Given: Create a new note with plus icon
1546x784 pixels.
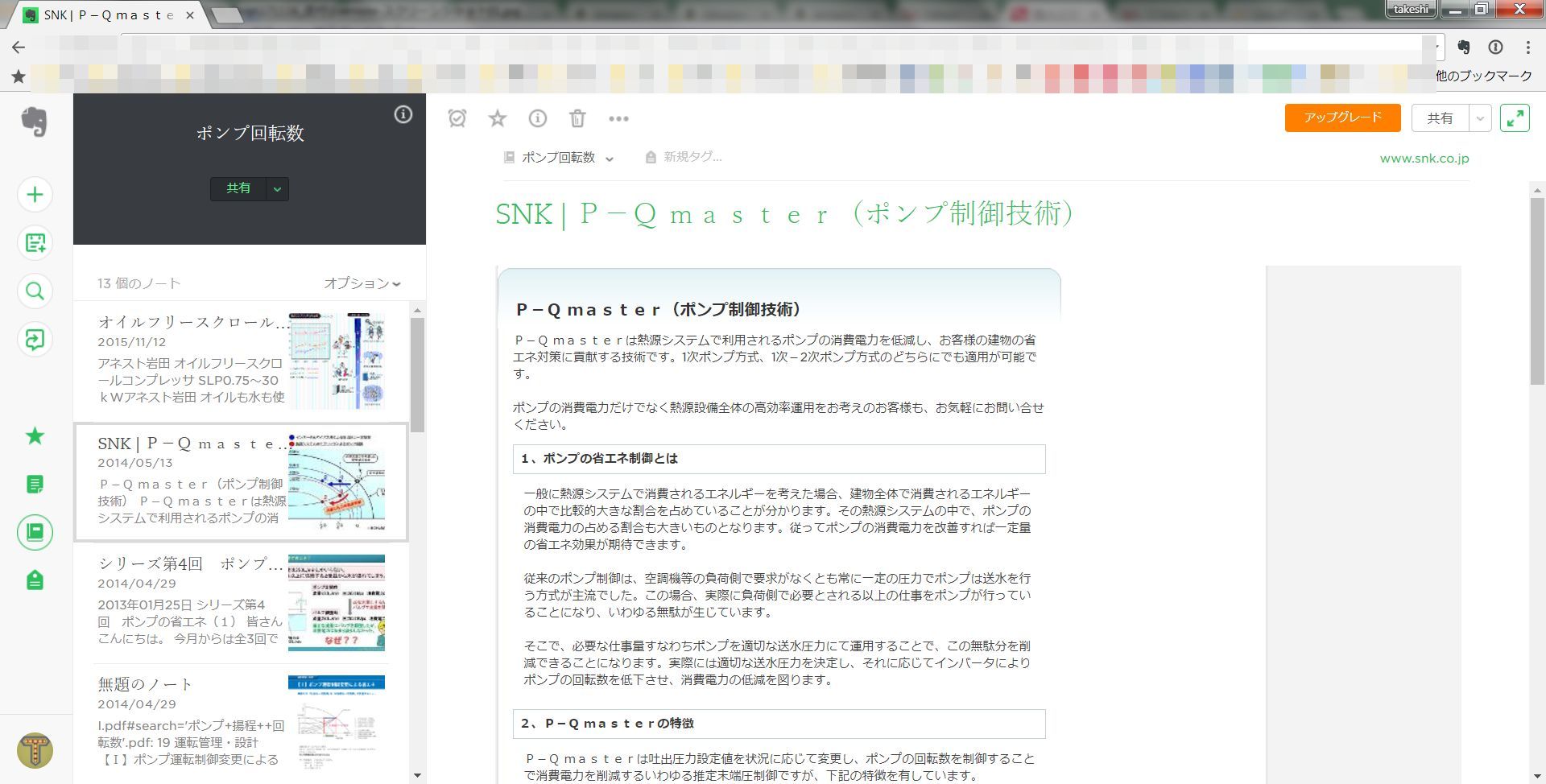Looking at the screenshot, I should coord(35,194).
